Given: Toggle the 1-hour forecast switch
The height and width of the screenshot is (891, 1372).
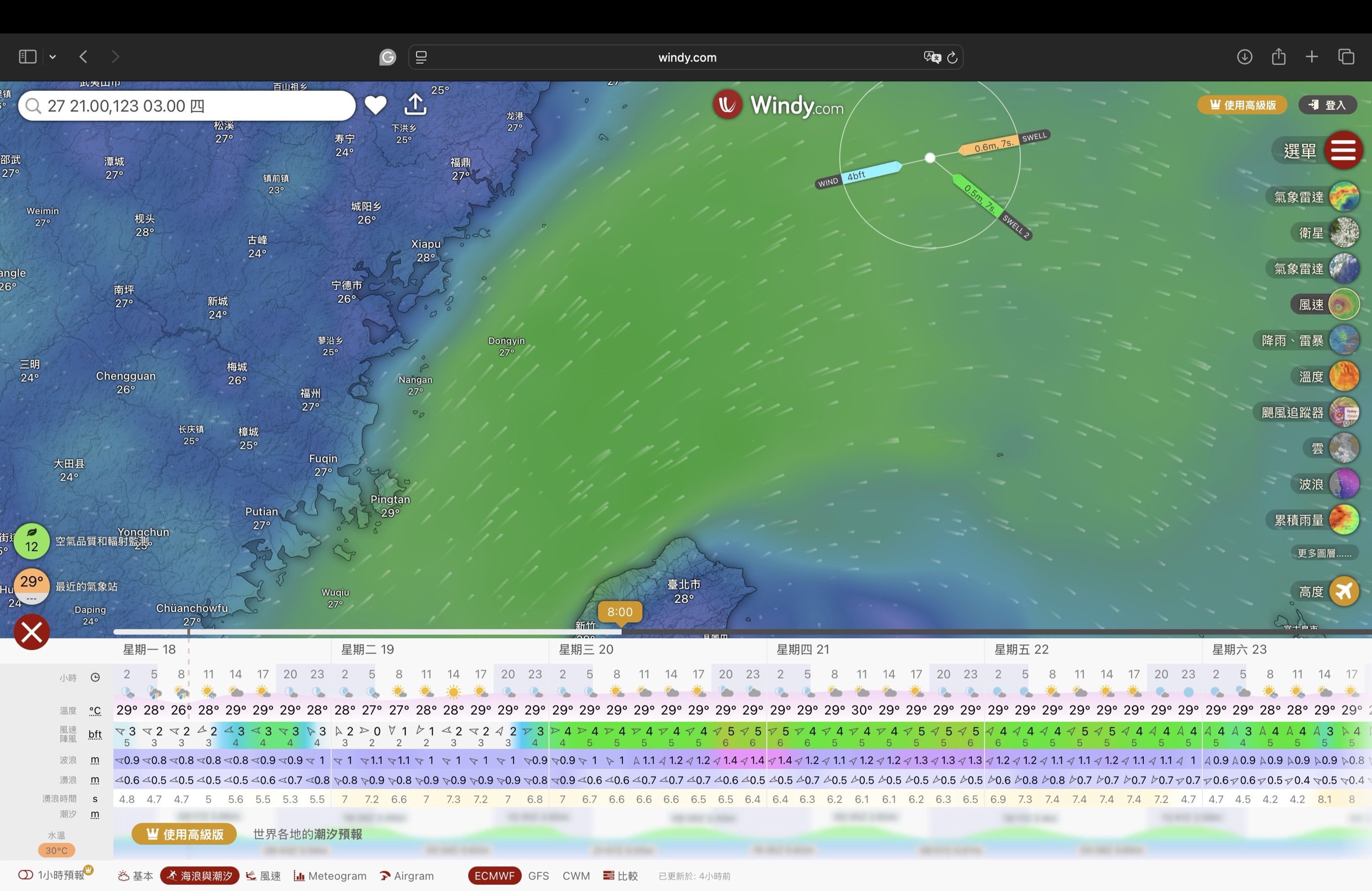Looking at the screenshot, I should [x=25, y=875].
